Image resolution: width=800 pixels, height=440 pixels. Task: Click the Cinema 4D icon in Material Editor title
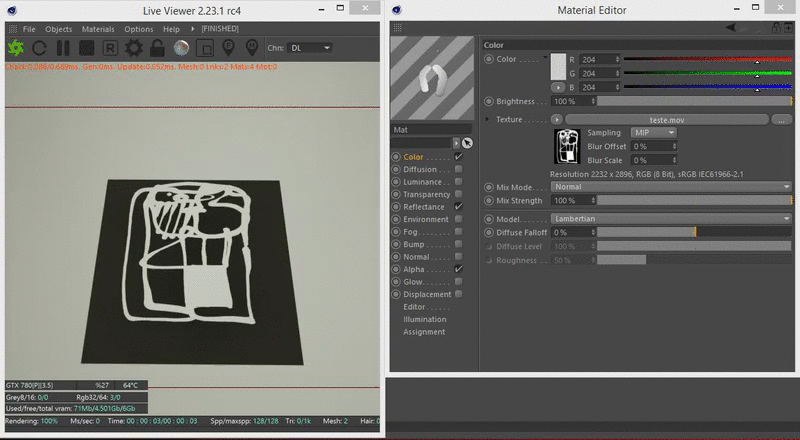tap(396, 10)
